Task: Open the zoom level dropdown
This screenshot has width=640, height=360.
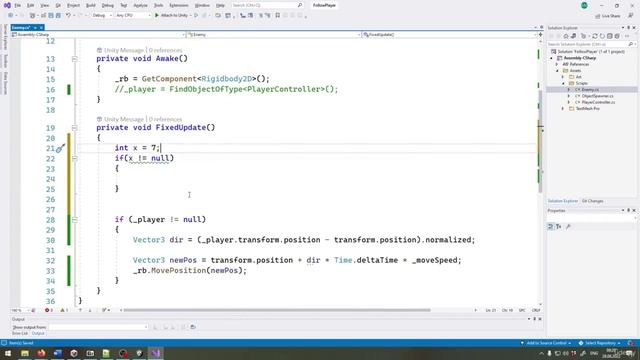Action: [x=20, y=311]
